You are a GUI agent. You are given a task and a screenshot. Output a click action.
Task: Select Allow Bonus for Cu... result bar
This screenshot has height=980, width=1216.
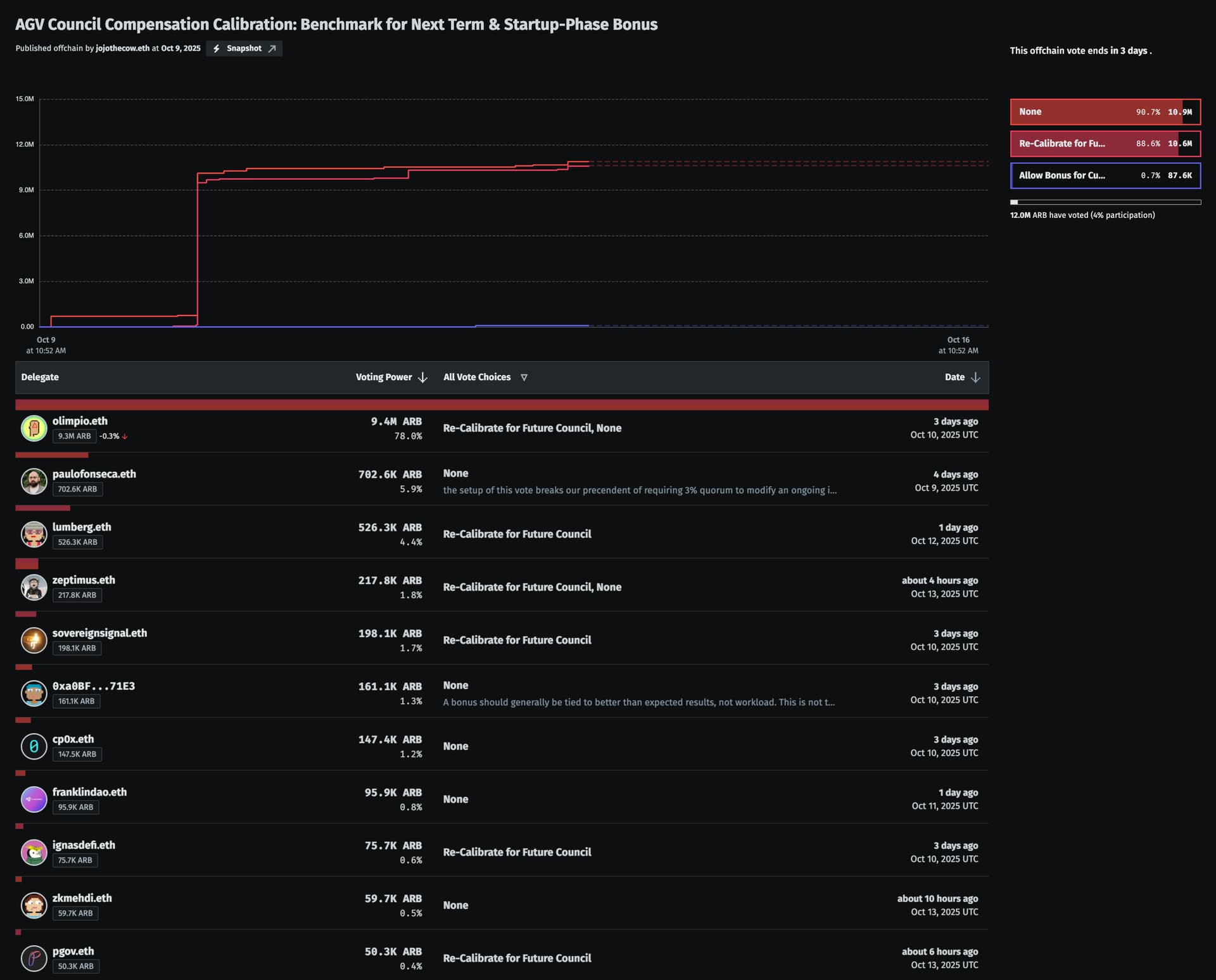coord(1105,175)
